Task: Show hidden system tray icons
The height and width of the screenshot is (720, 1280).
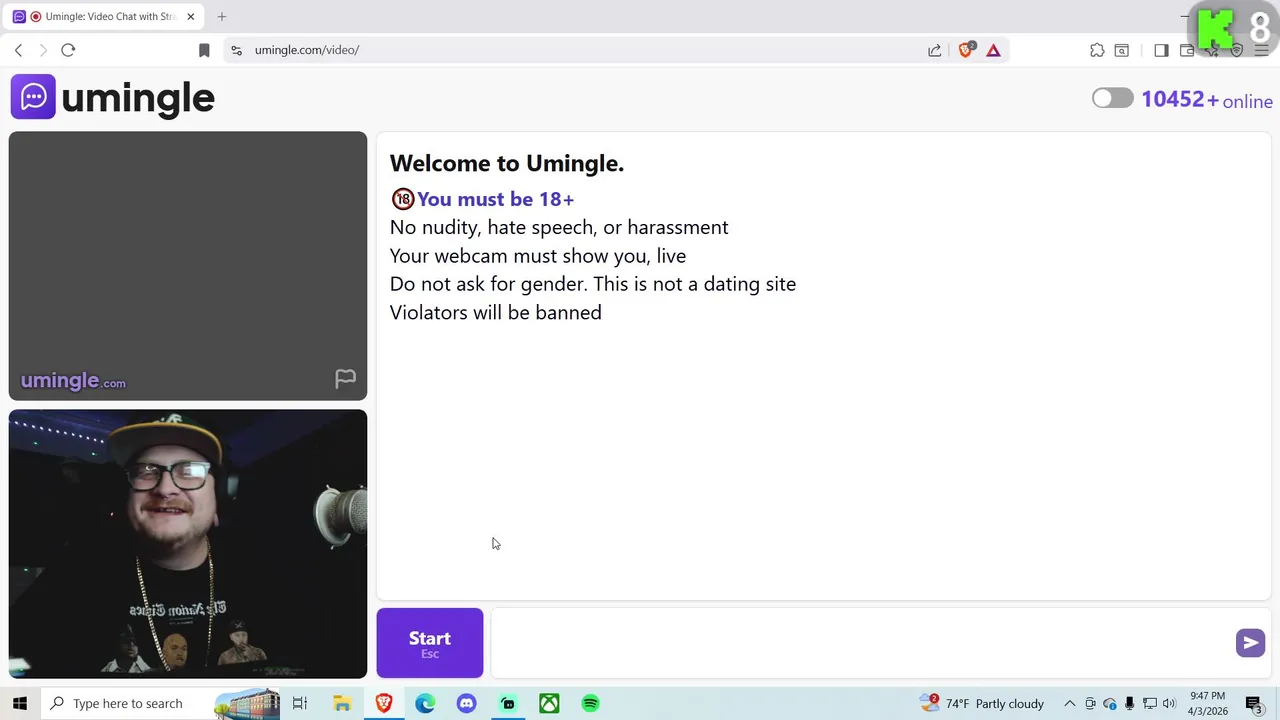Action: click(1069, 703)
